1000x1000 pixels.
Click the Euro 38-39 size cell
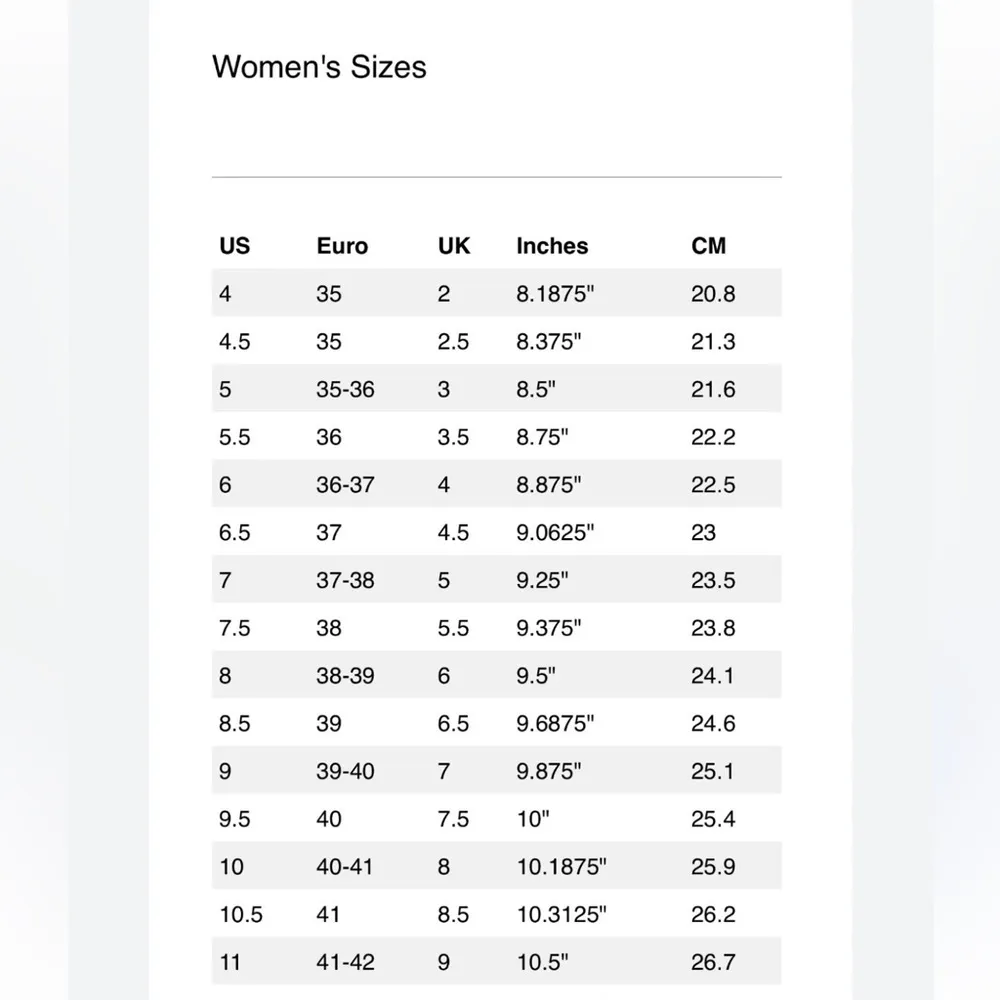pyautogui.click(x=345, y=676)
